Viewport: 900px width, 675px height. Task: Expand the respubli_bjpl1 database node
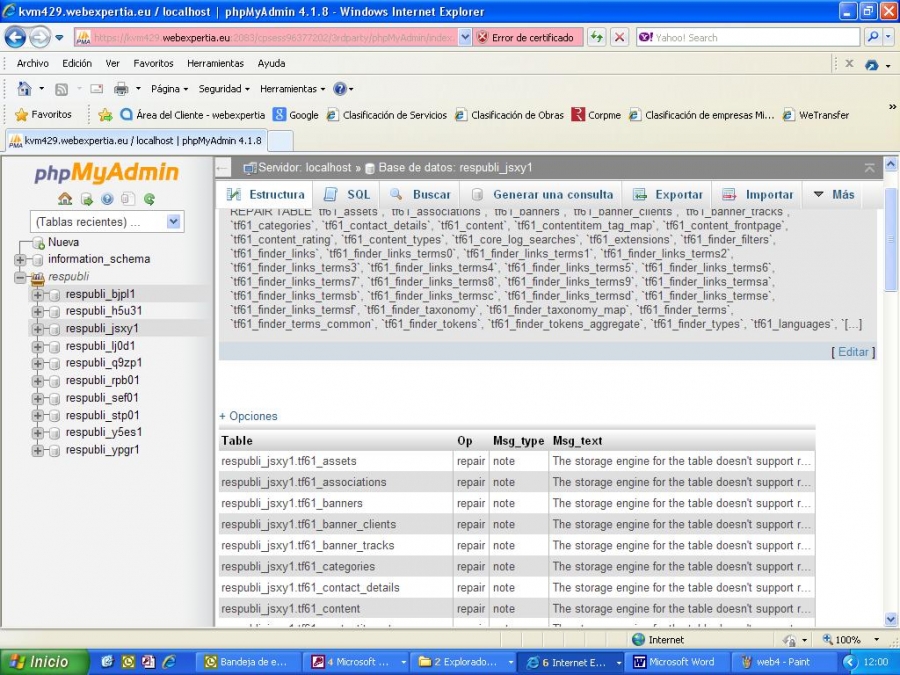pyautogui.click(x=38, y=294)
